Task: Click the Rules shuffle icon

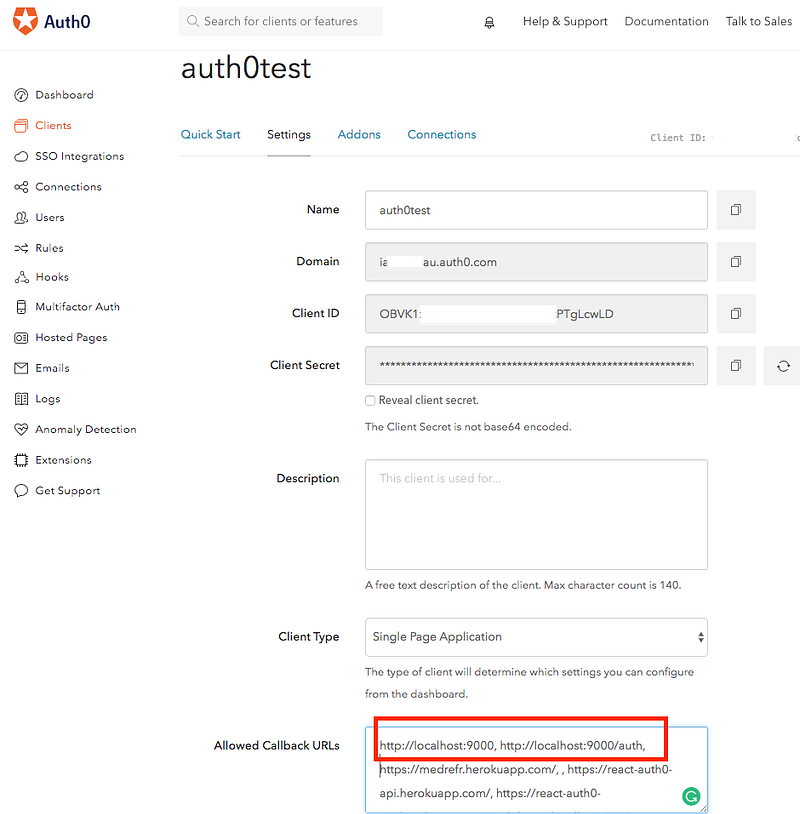Action: 21,248
